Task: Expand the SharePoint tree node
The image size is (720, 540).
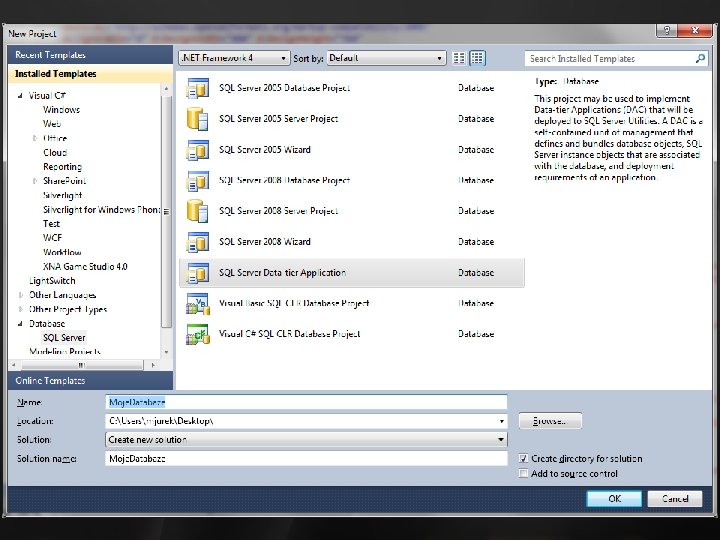Action: [x=34, y=181]
